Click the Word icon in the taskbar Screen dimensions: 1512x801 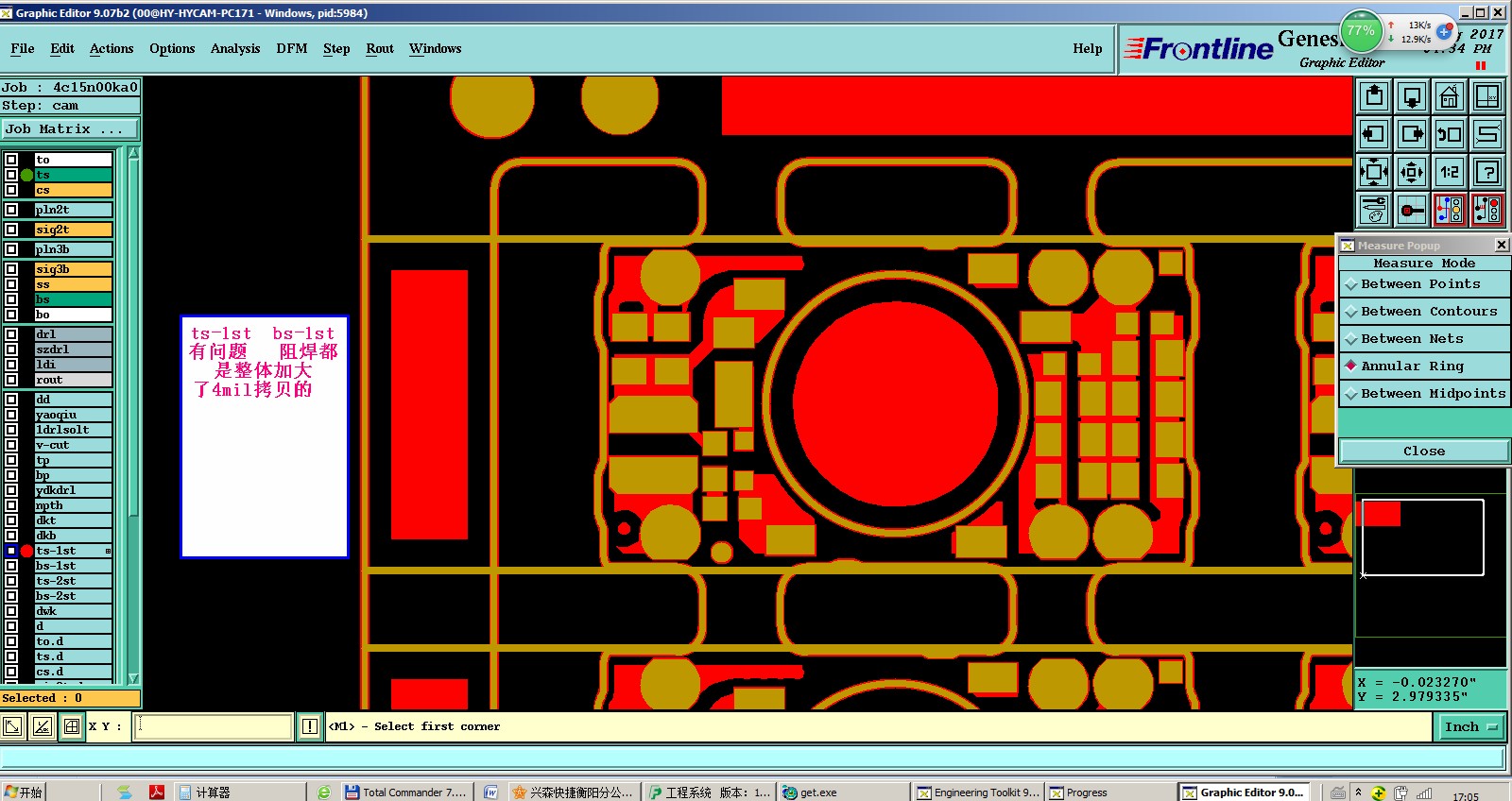coord(490,792)
